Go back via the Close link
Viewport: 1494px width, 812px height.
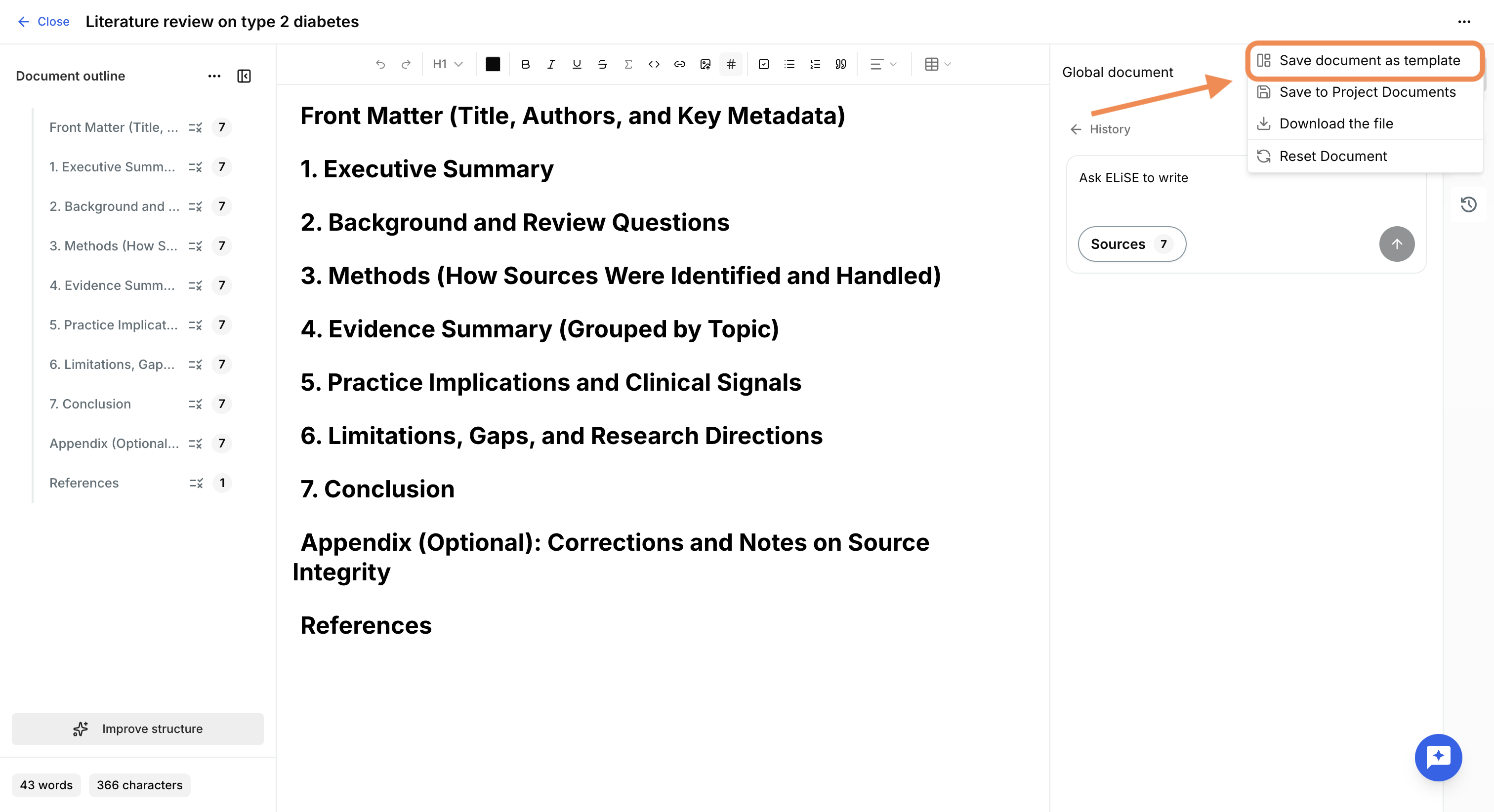click(x=43, y=21)
